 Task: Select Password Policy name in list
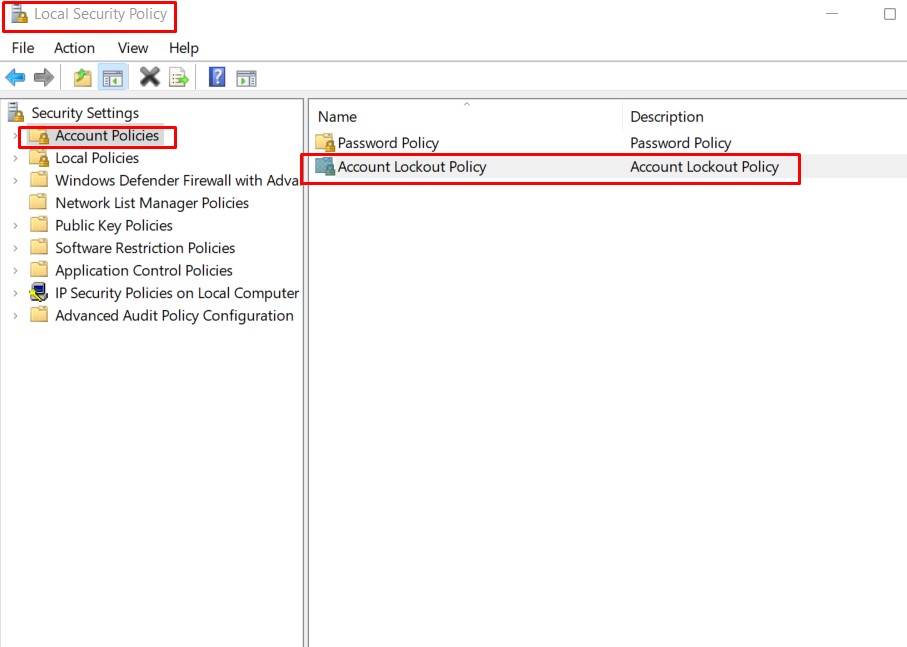(x=388, y=143)
